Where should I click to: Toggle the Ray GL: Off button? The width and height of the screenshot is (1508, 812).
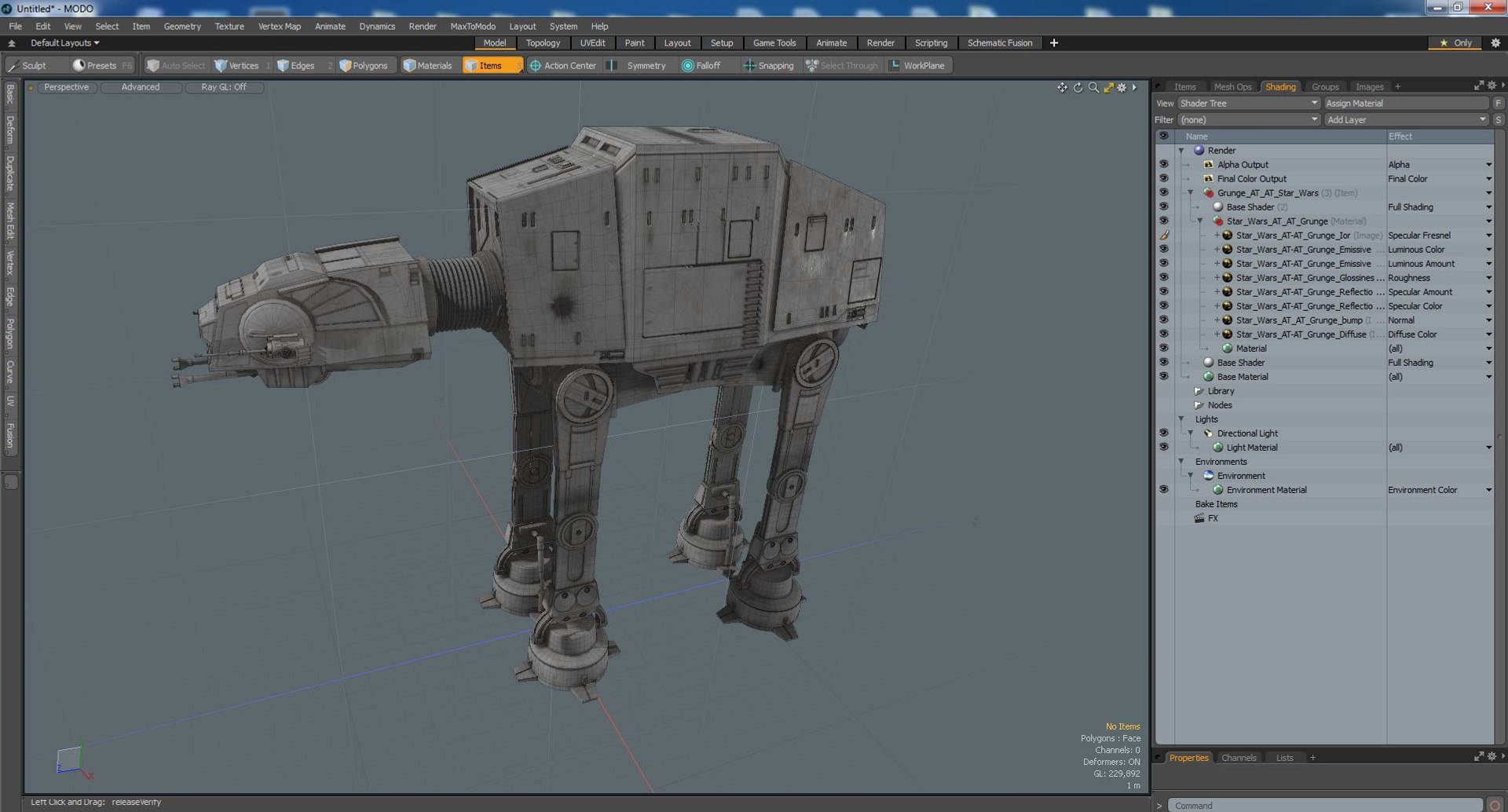[224, 87]
